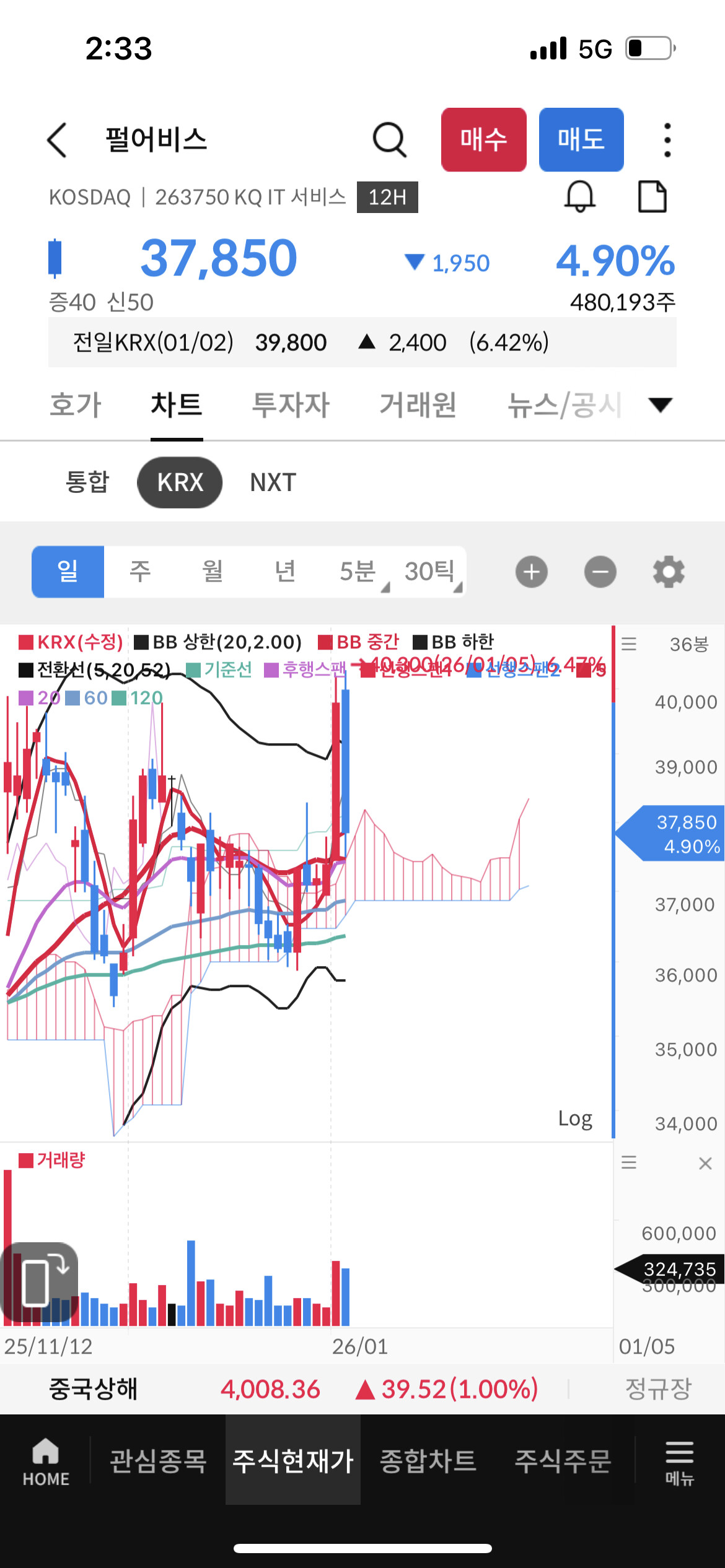Open the three-dot more options menu
The image size is (725, 1568).
coord(667,139)
